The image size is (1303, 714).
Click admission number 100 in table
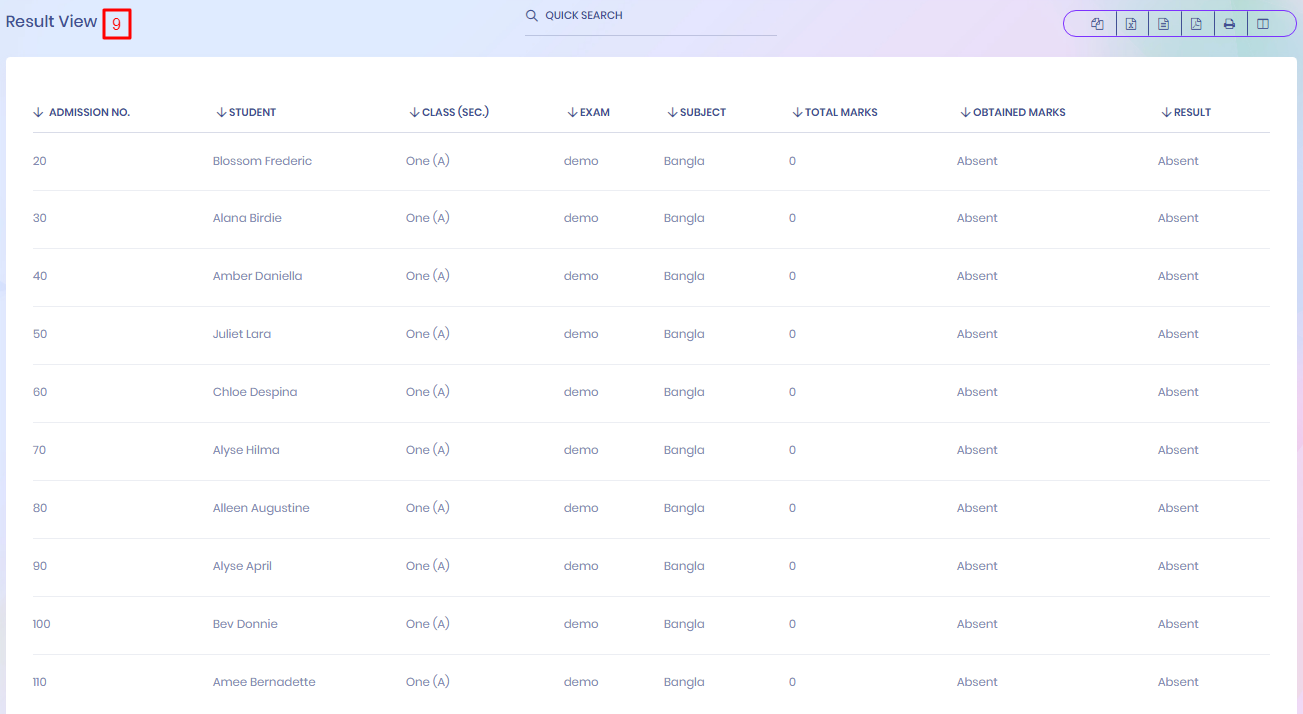click(x=41, y=624)
